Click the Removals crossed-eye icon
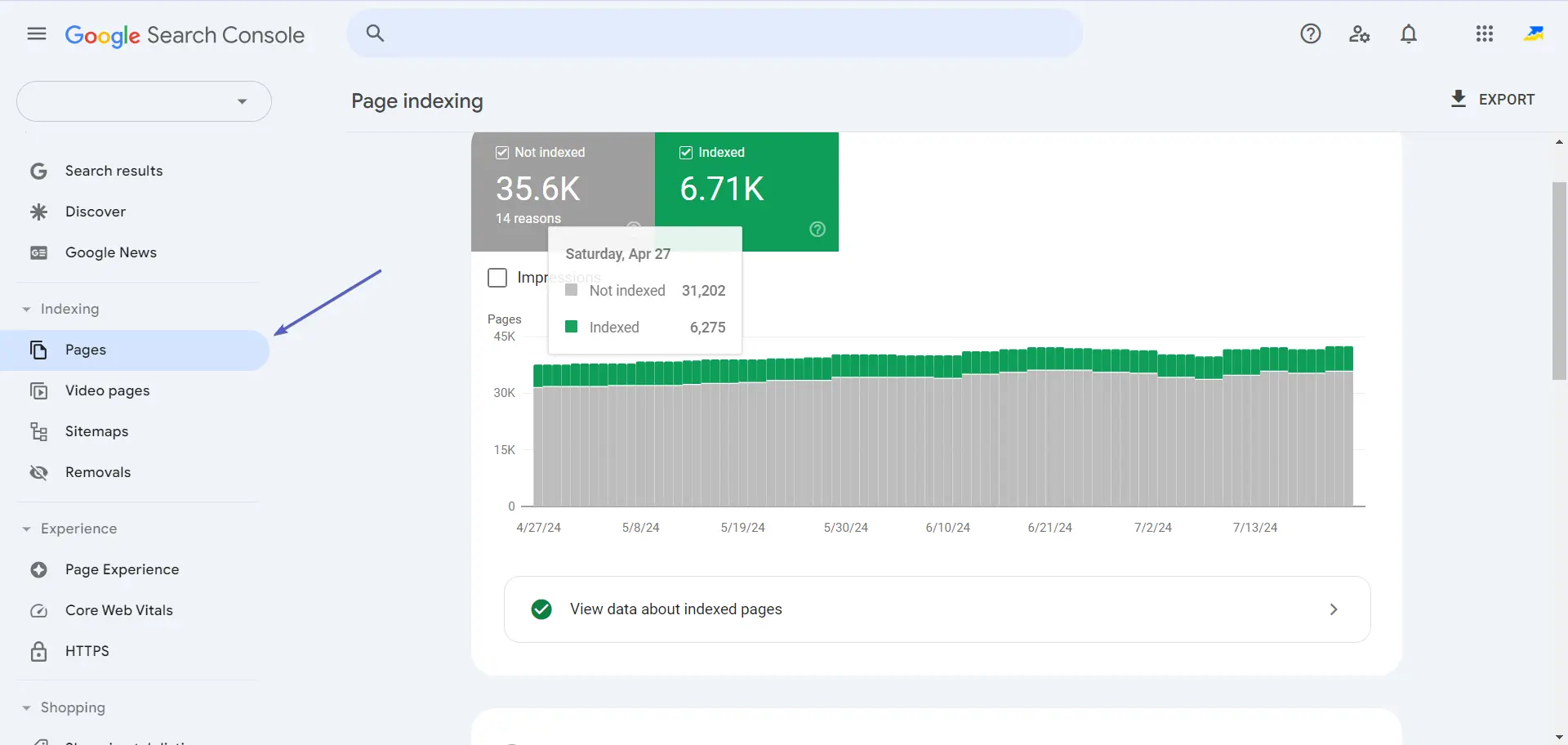Image resolution: width=1568 pixels, height=745 pixels. 38,472
